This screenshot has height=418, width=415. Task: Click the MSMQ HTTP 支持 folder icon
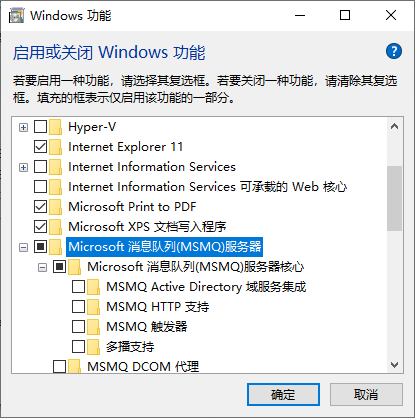pos(93,307)
